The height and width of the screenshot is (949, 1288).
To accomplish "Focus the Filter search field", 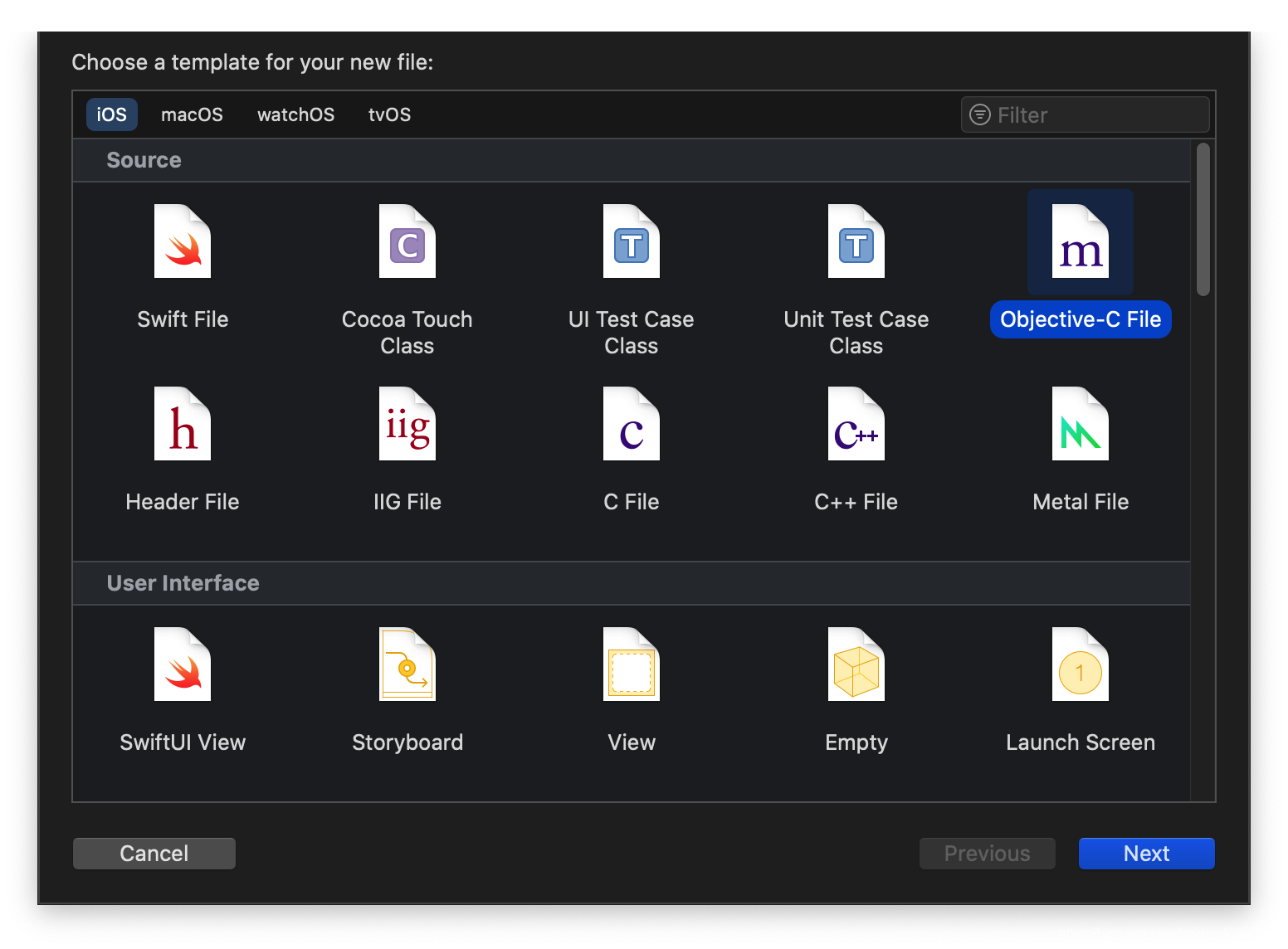I will click(1086, 114).
